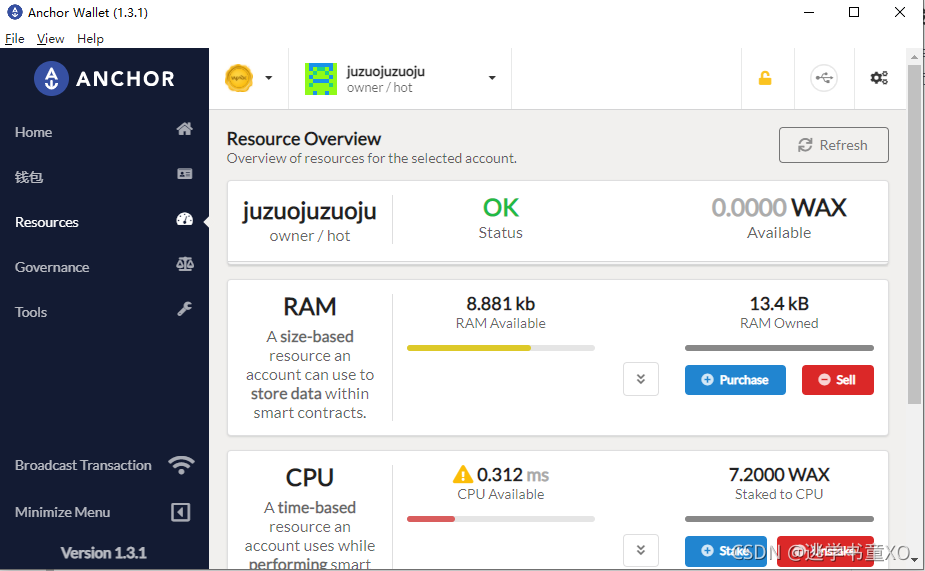This screenshot has height=571, width=925.
Task: Click the Staked to CPU gray bar
Action: (779, 519)
